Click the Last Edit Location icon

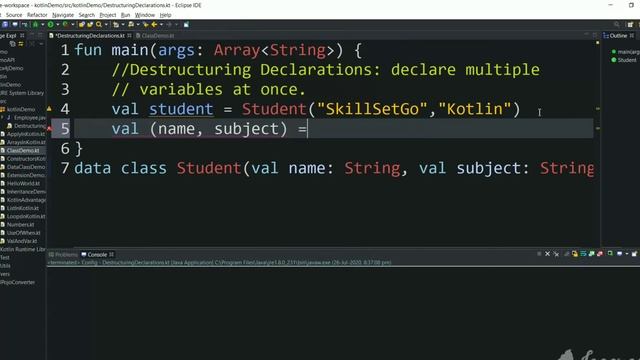point(146,24)
